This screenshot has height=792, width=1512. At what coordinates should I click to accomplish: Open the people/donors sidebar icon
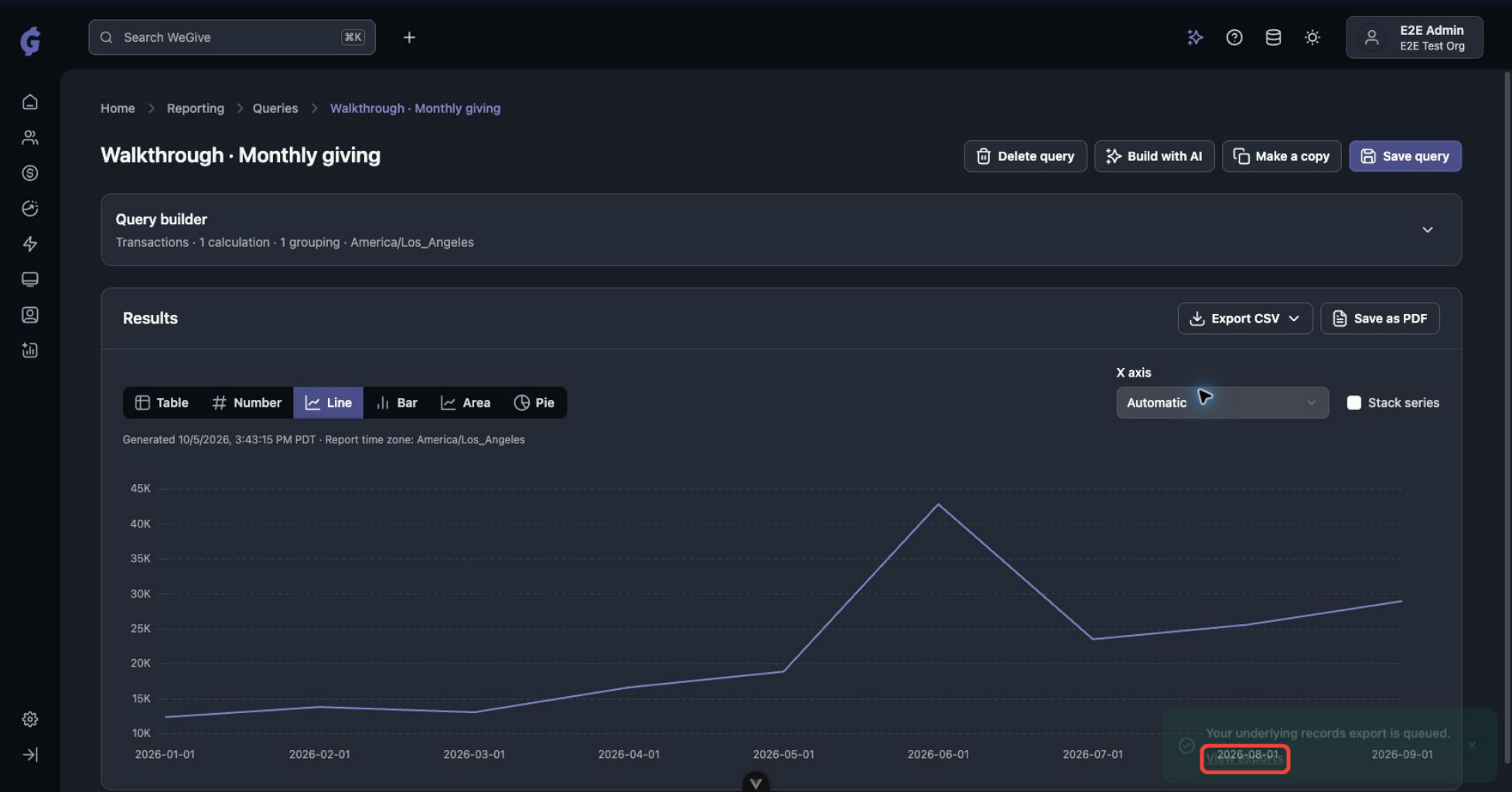pos(30,138)
